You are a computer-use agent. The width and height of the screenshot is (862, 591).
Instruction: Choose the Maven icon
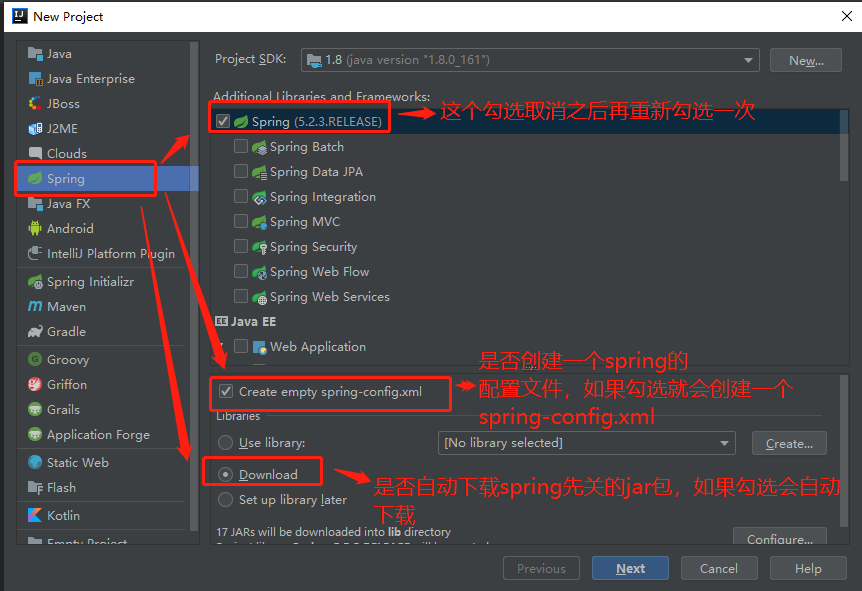click(x=35, y=306)
